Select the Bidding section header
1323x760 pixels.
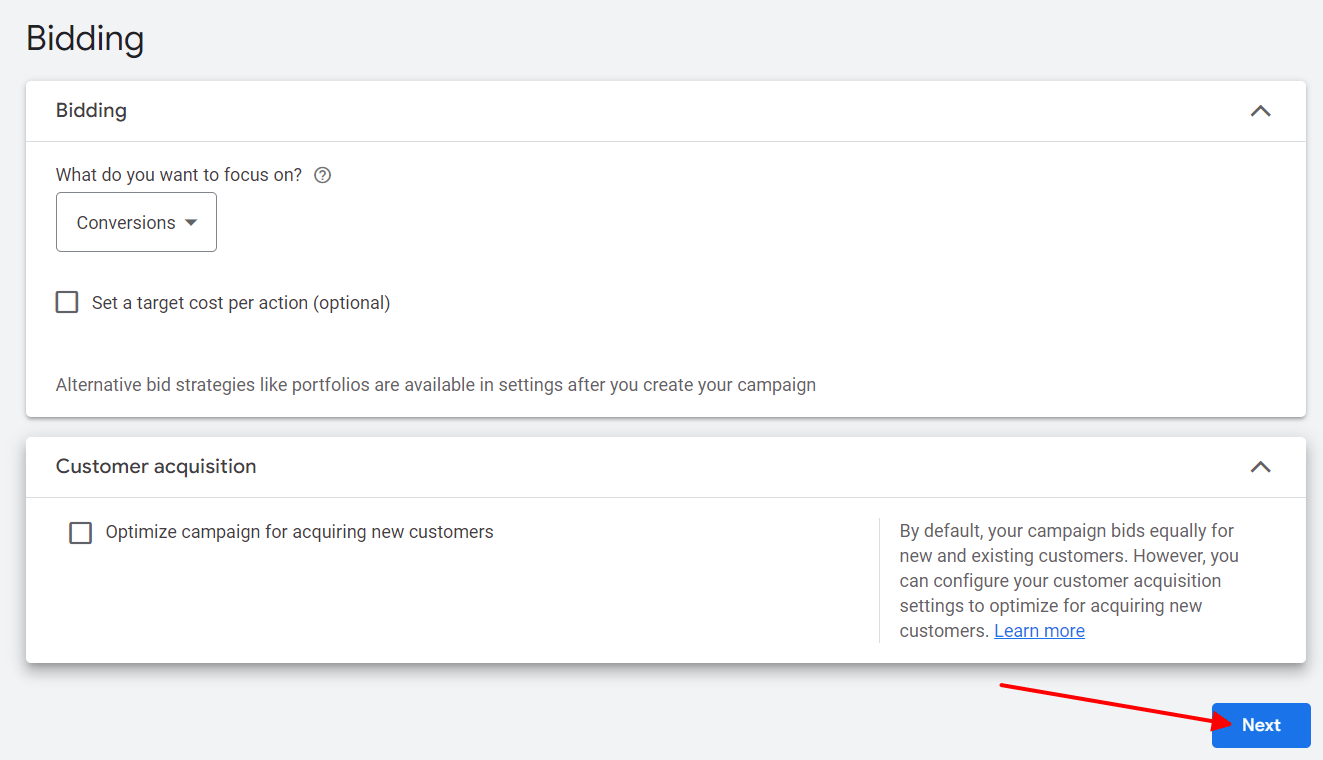click(x=91, y=110)
